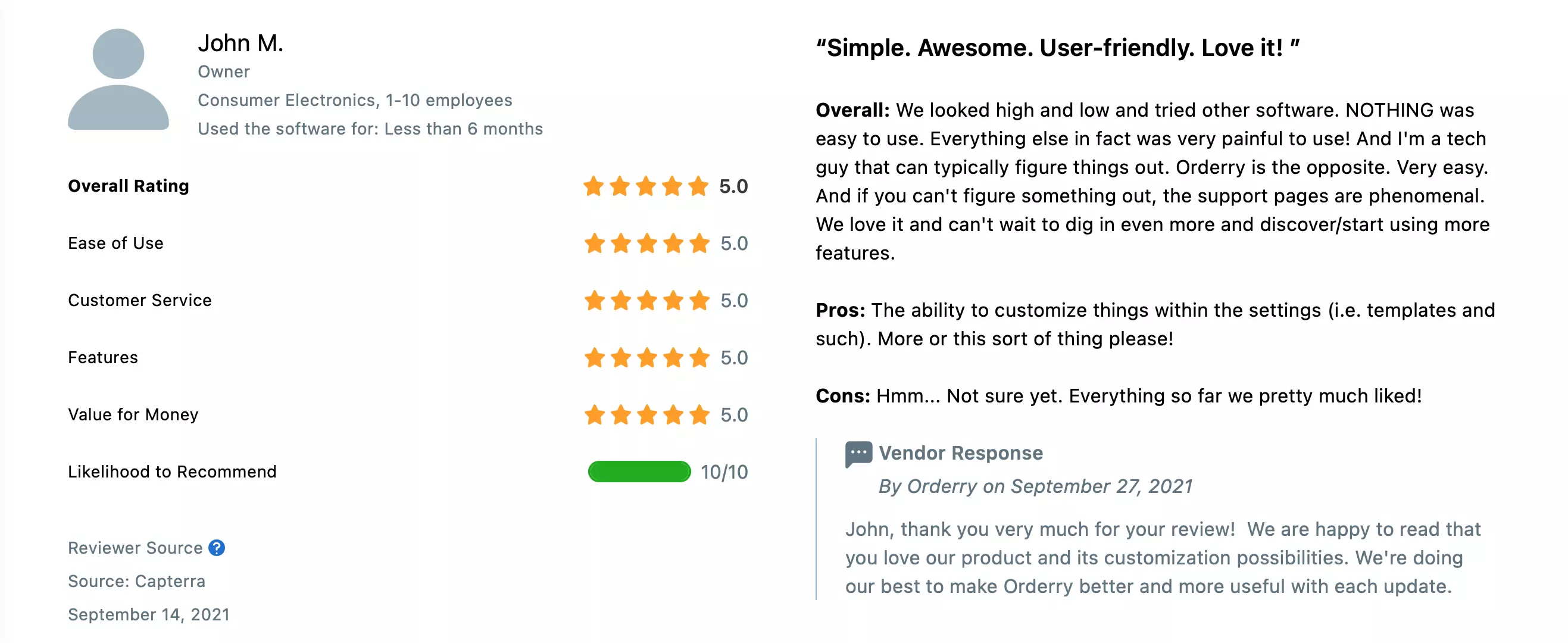Click the Source: Capterra text
1568x643 pixels.
coord(136,582)
